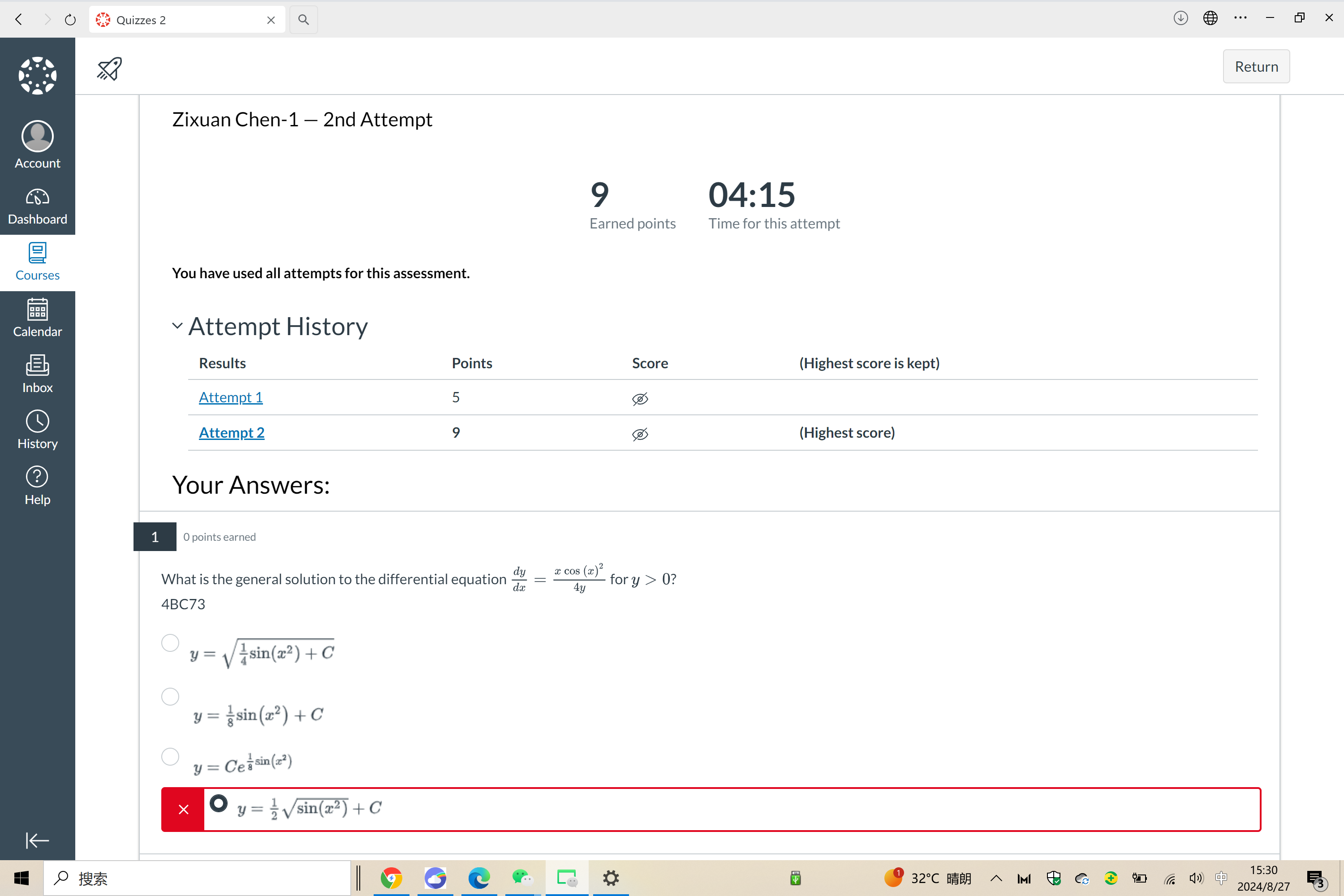Click the rocket quiz icon
Viewport: 1344px width, 896px height.
109,69
